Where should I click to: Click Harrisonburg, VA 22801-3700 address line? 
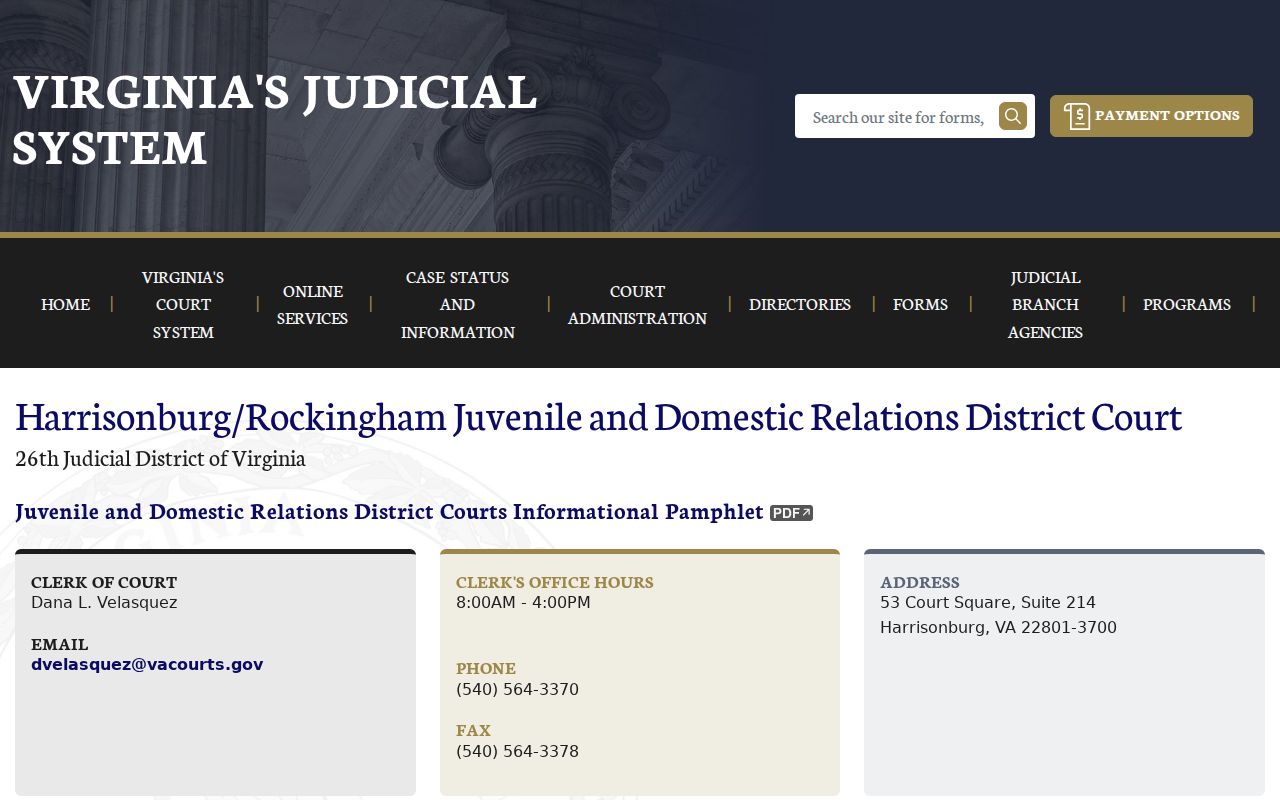(x=998, y=627)
